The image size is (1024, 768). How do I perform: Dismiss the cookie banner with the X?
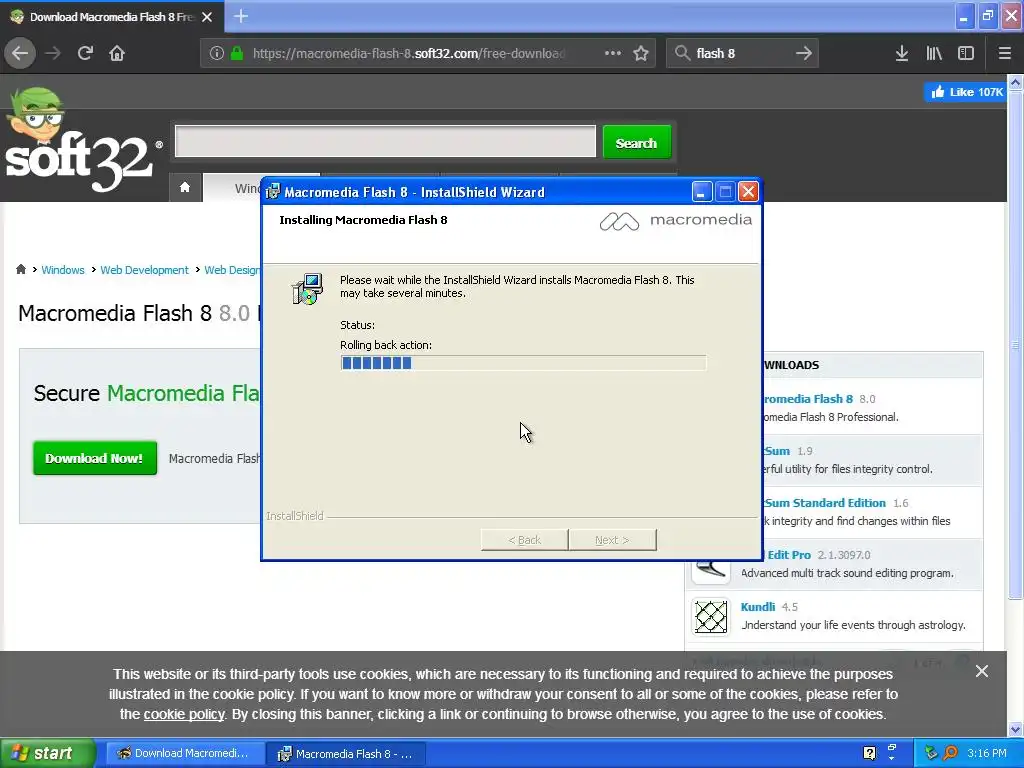[982, 671]
